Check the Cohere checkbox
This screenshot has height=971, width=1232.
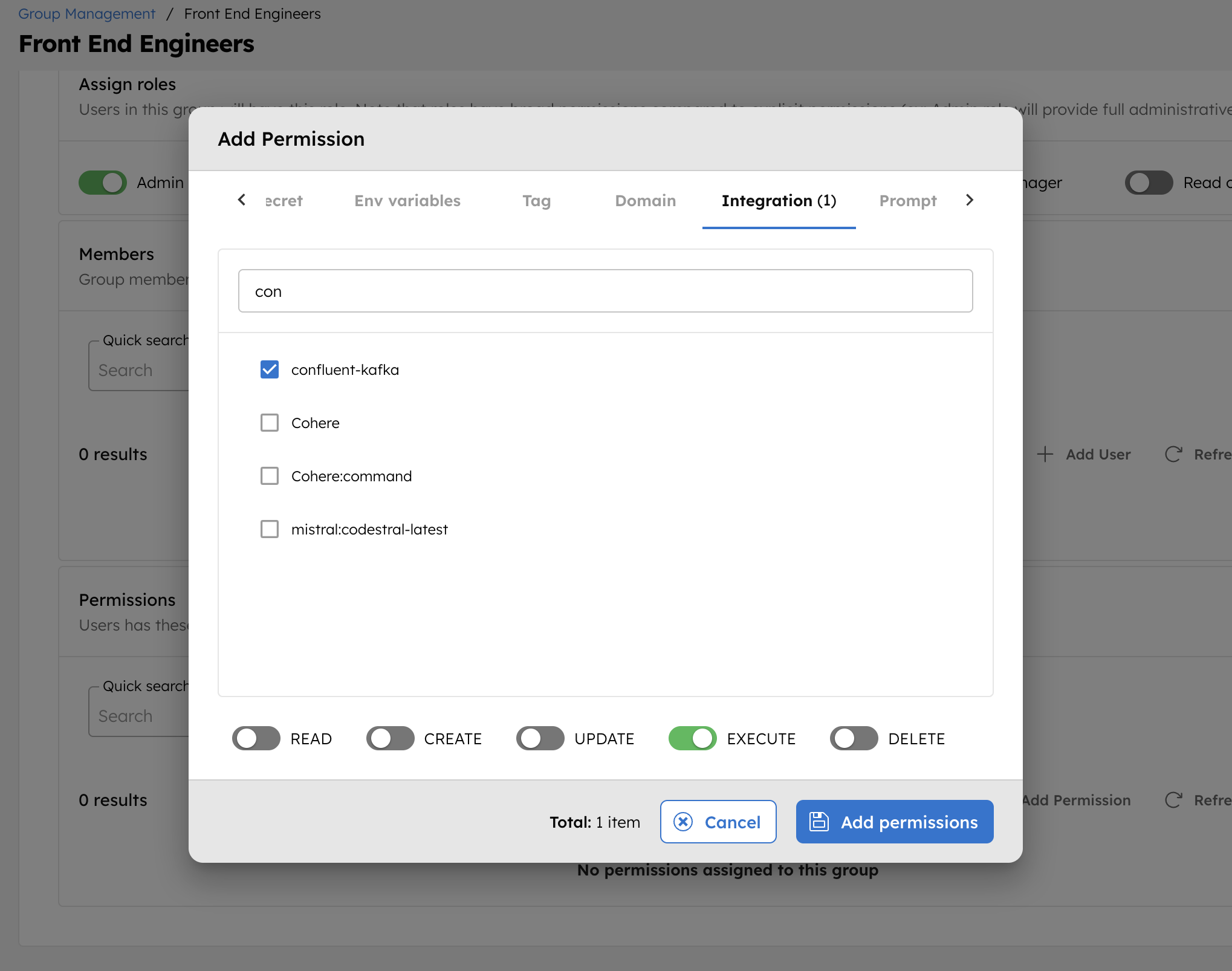point(270,423)
